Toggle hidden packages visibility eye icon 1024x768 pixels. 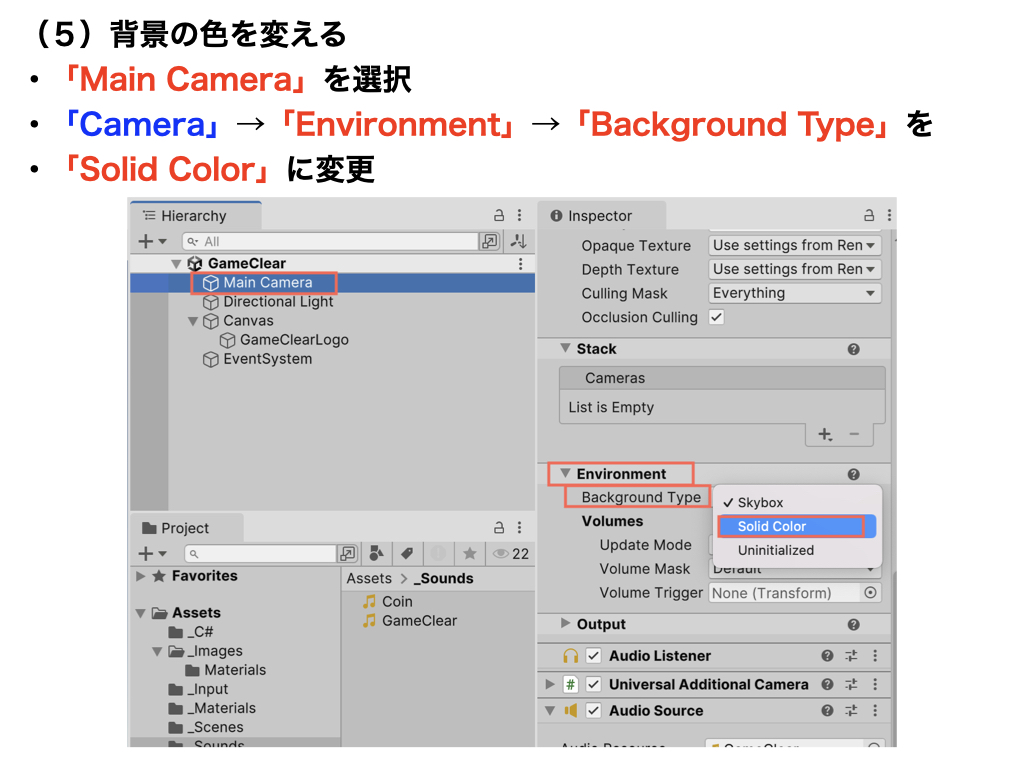click(499, 553)
